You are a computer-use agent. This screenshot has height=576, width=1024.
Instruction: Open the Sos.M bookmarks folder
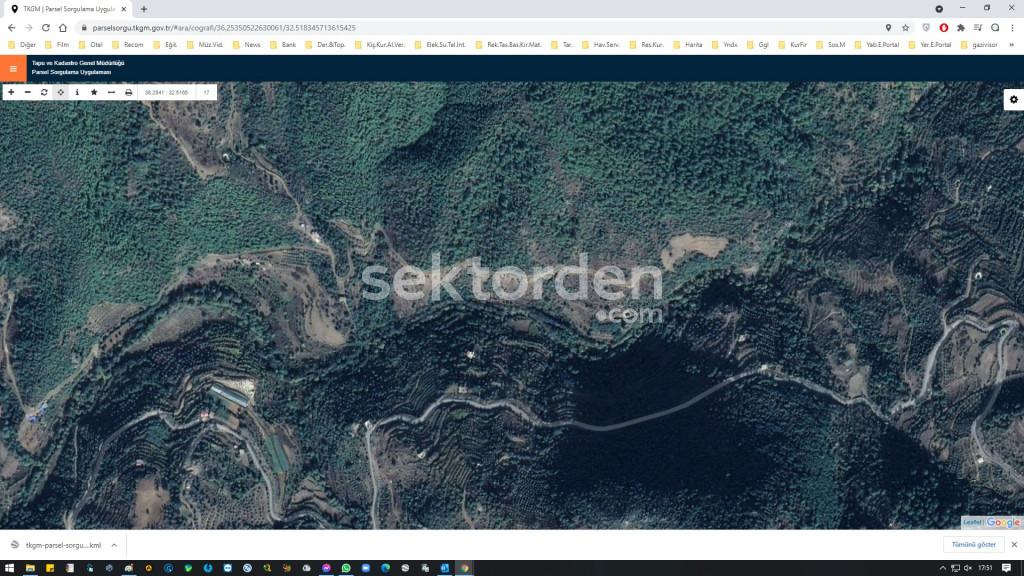click(831, 44)
